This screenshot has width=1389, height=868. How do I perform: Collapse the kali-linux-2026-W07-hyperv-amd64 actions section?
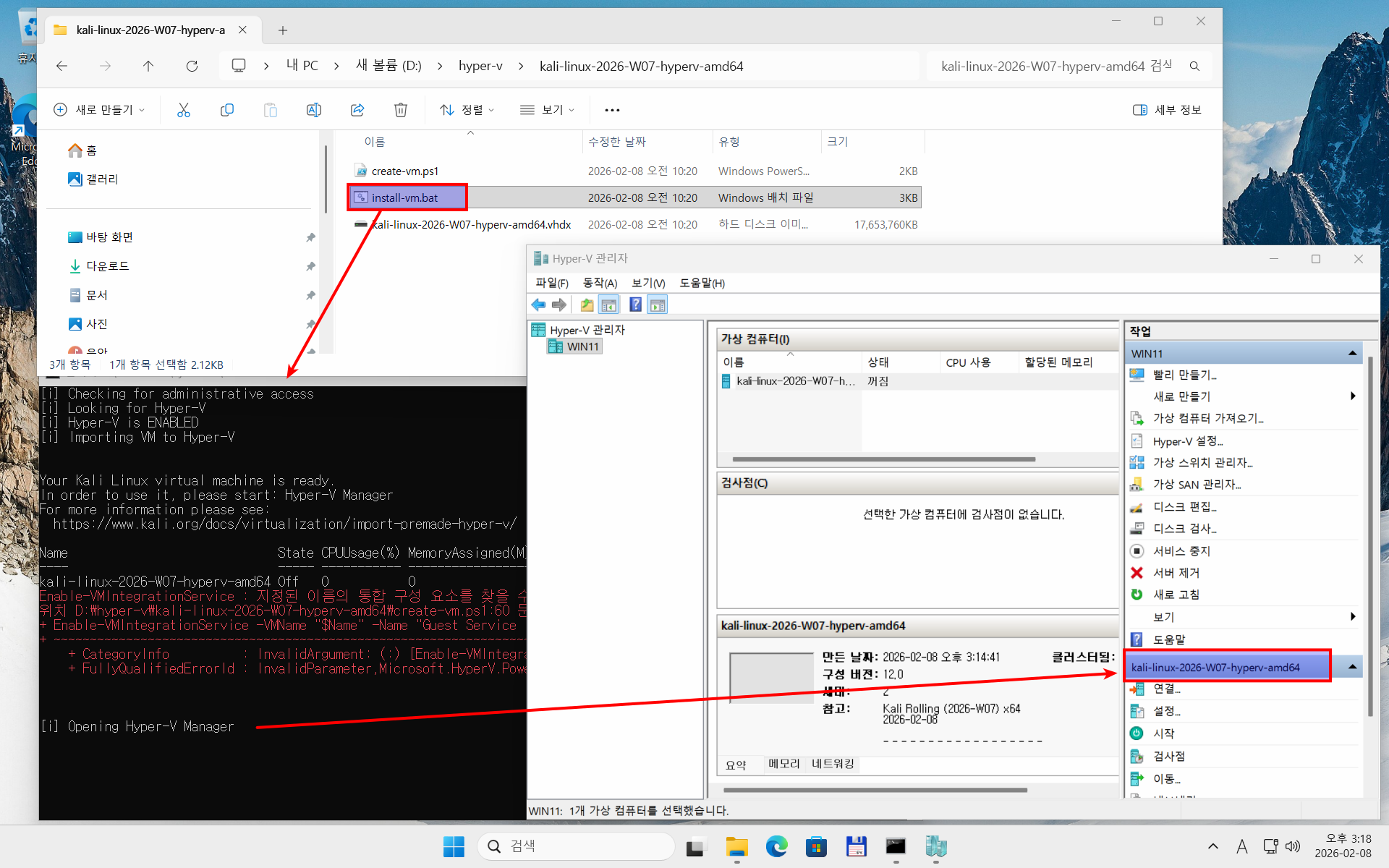pyautogui.click(x=1352, y=666)
